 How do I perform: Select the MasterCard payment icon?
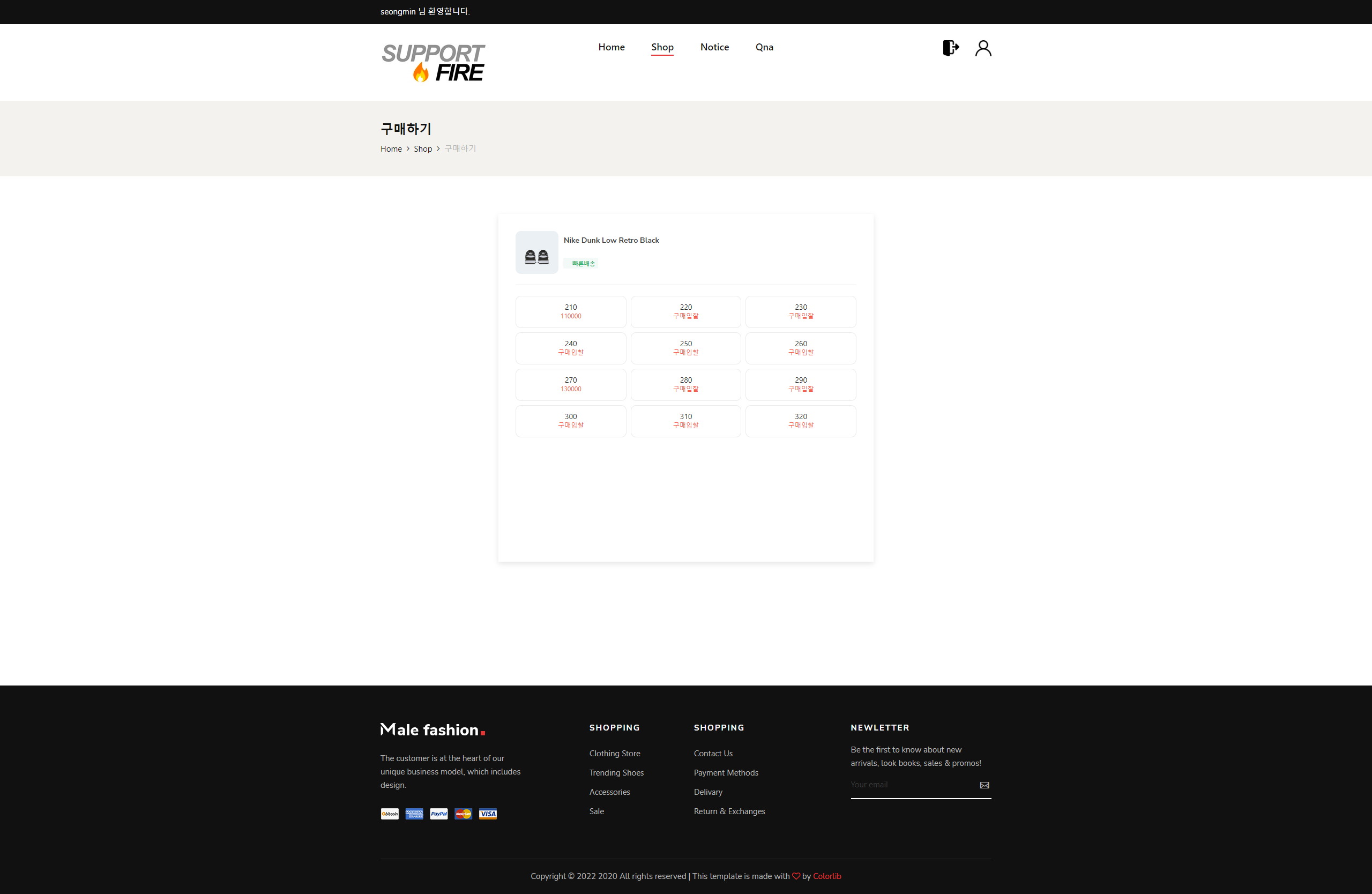click(x=463, y=814)
